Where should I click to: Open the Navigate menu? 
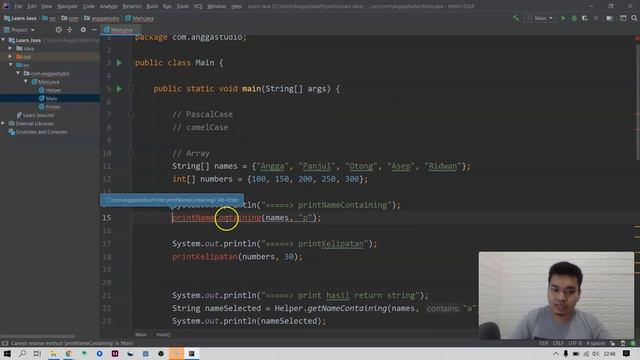pos(67,6)
